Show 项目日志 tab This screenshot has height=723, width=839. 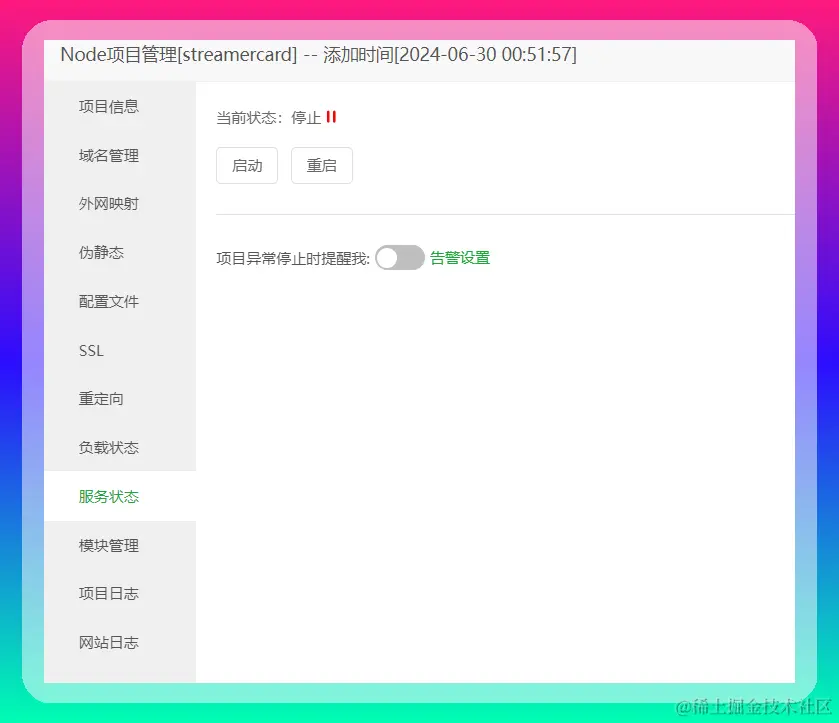(120, 593)
